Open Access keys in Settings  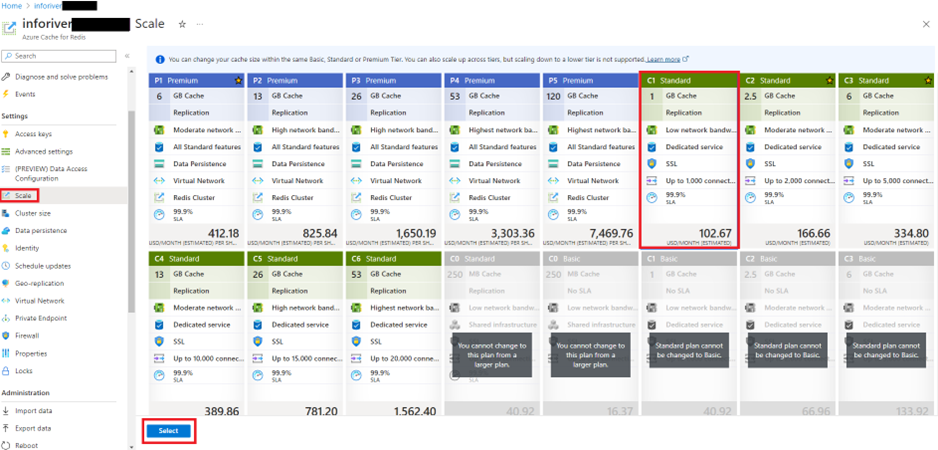(33, 133)
